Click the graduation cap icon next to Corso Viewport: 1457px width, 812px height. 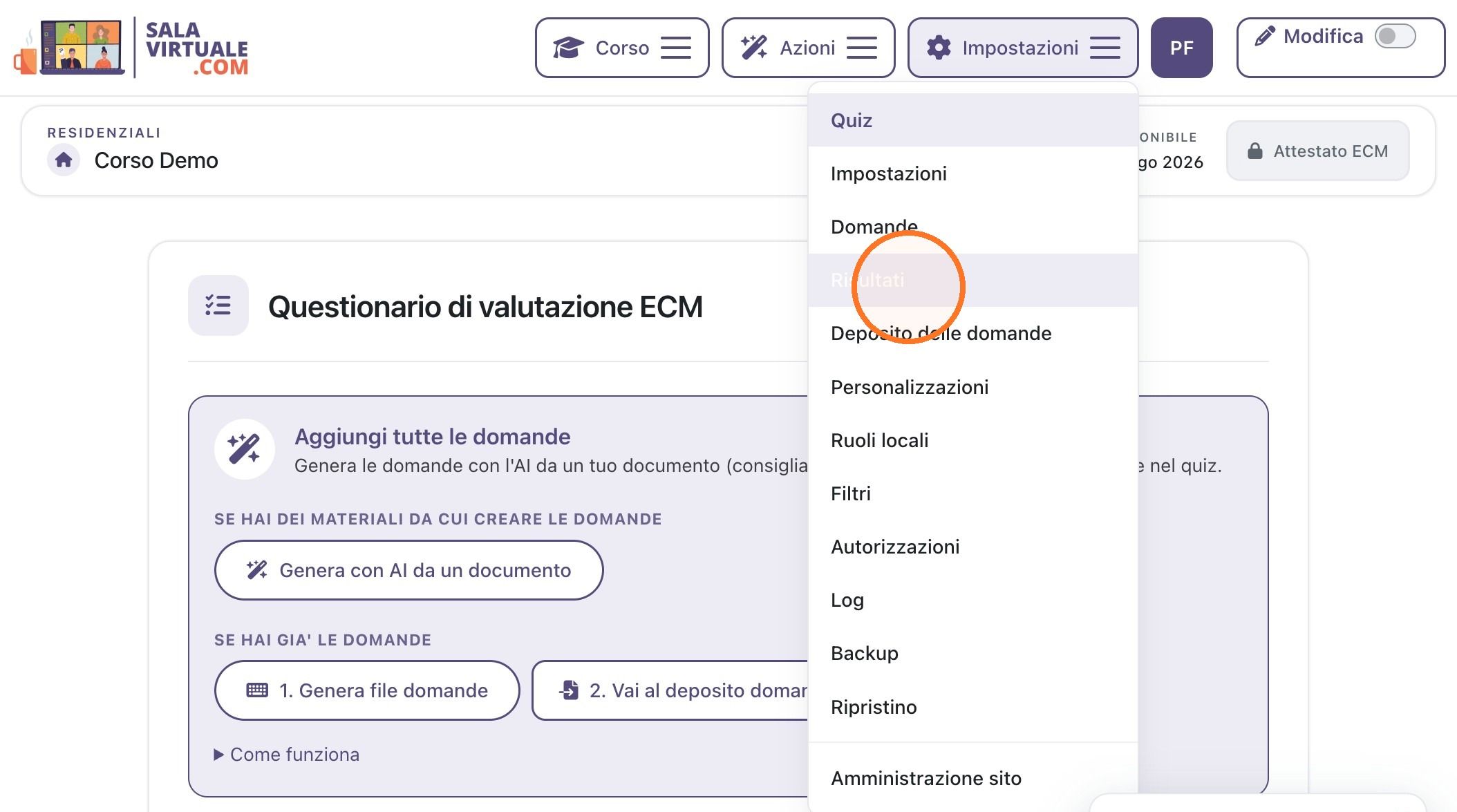[568, 48]
